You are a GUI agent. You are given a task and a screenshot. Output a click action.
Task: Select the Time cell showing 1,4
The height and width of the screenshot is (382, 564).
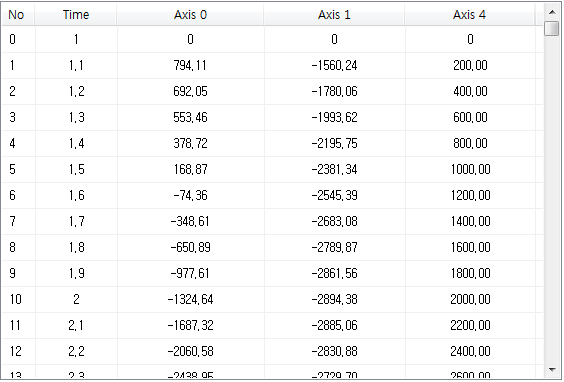pos(76,143)
